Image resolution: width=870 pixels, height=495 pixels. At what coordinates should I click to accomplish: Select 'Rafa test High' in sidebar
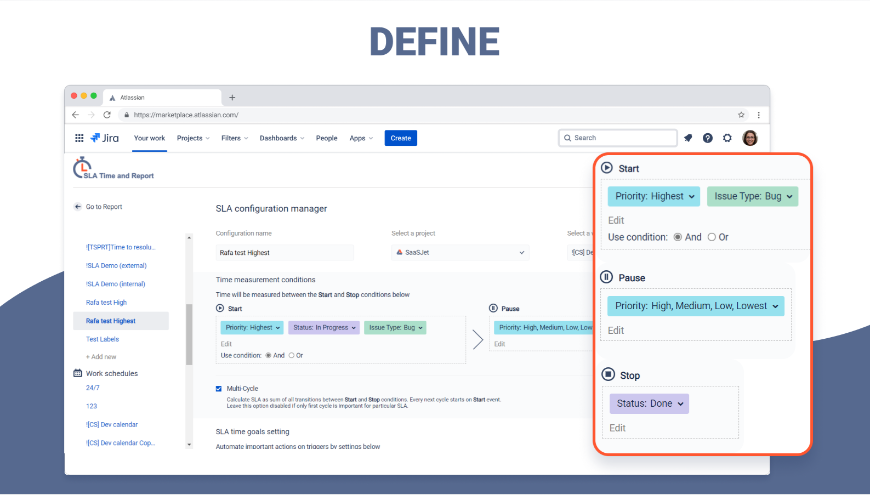click(106, 302)
